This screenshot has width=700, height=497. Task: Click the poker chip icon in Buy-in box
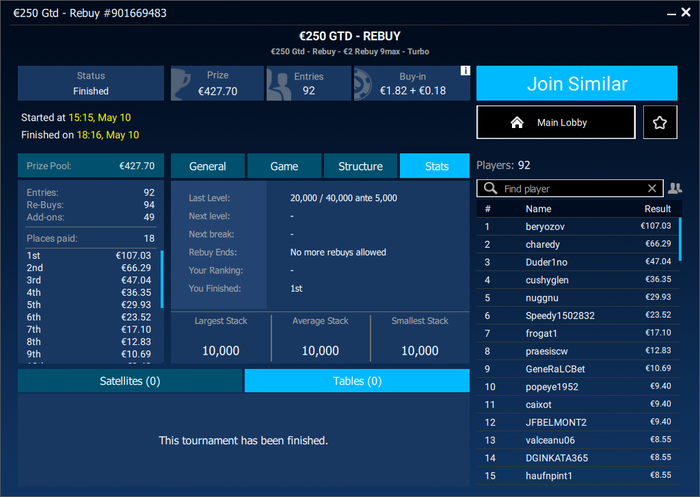362,84
